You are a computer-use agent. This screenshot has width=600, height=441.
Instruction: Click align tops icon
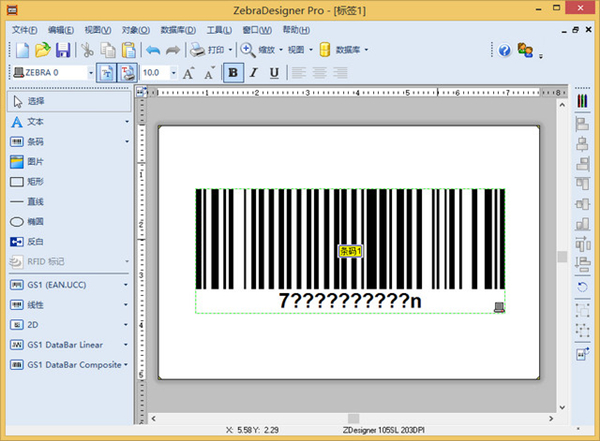582,184
